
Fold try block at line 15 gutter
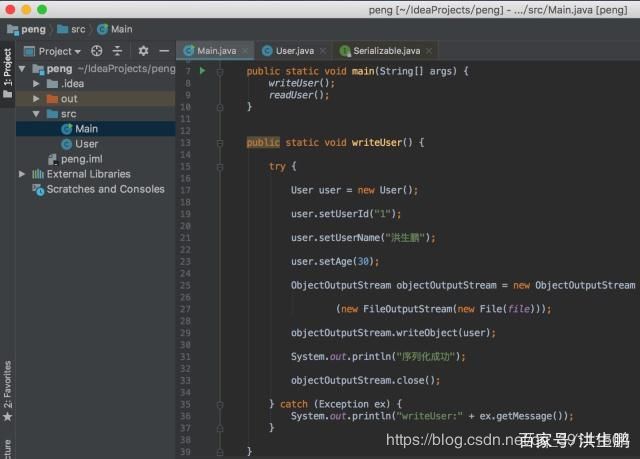coord(220,167)
